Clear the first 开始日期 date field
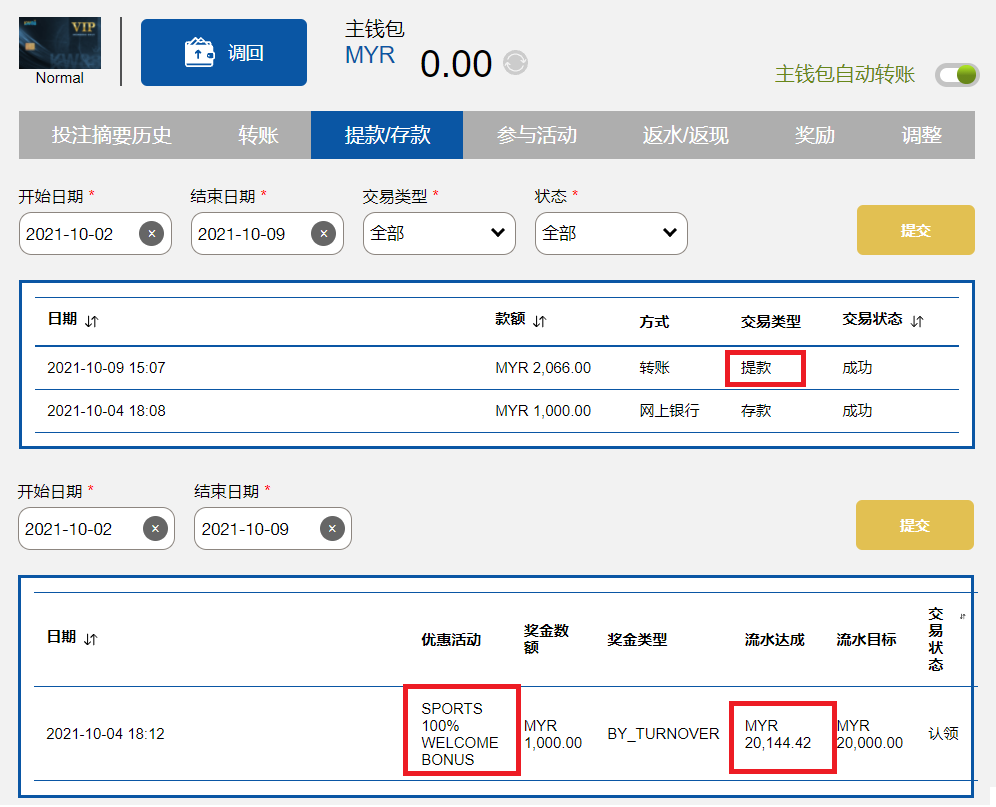996x807 pixels. point(151,234)
